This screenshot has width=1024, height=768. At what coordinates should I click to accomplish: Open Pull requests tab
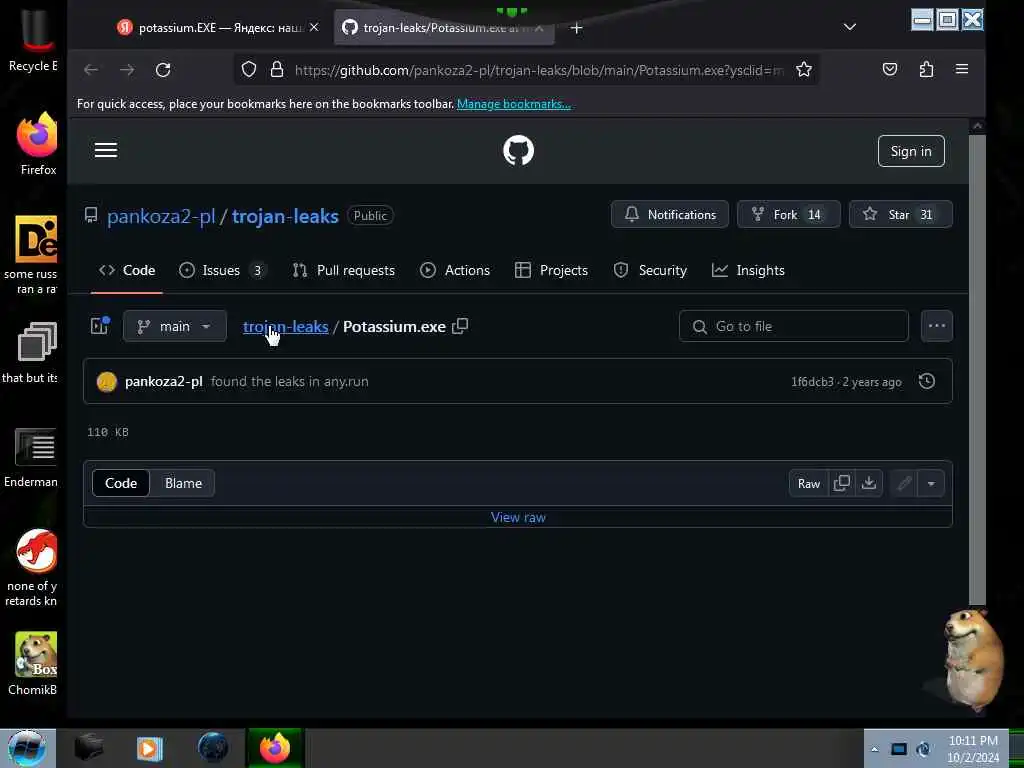[344, 270]
